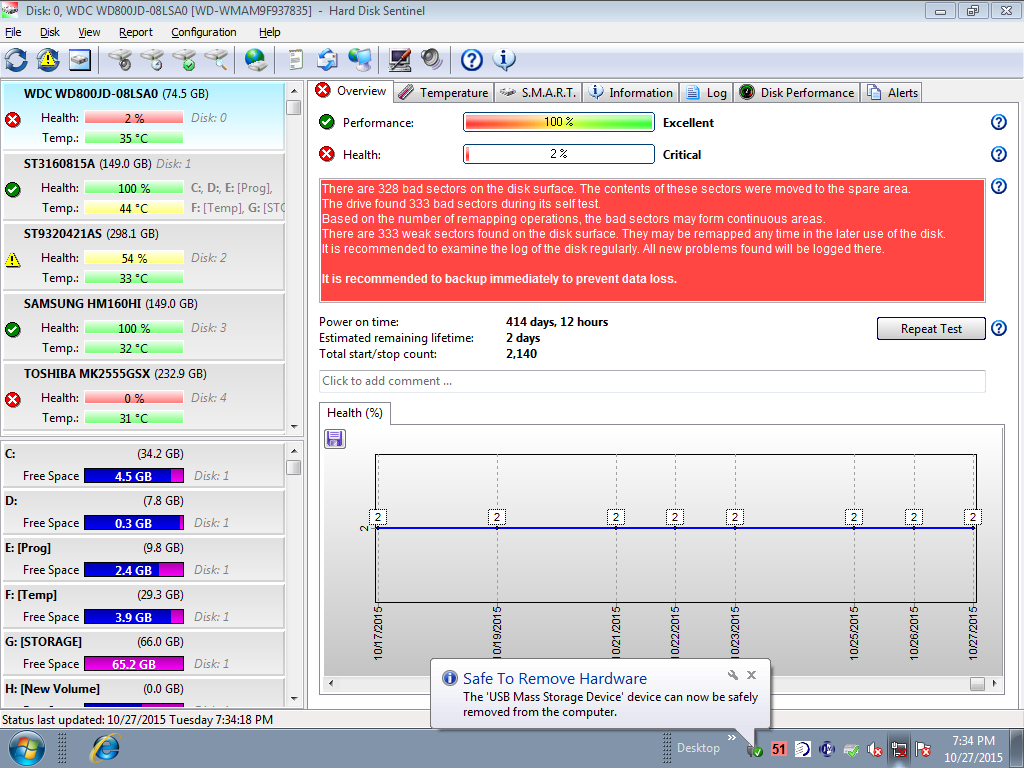Open the File menu
The width and height of the screenshot is (1024, 768).
click(13, 32)
